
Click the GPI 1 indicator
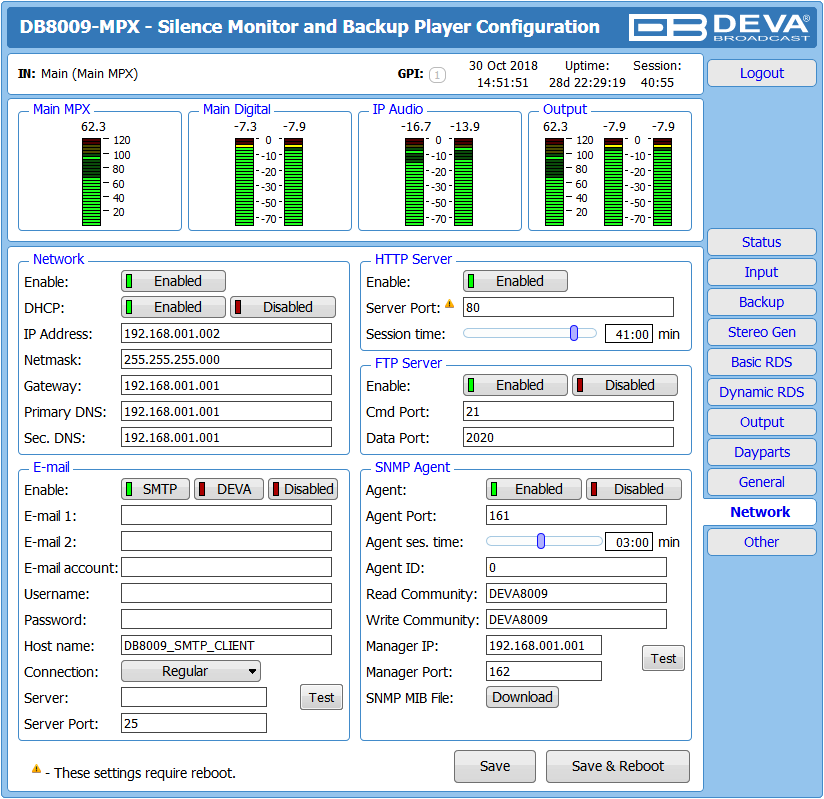pyautogui.click(x=437, y=75)
